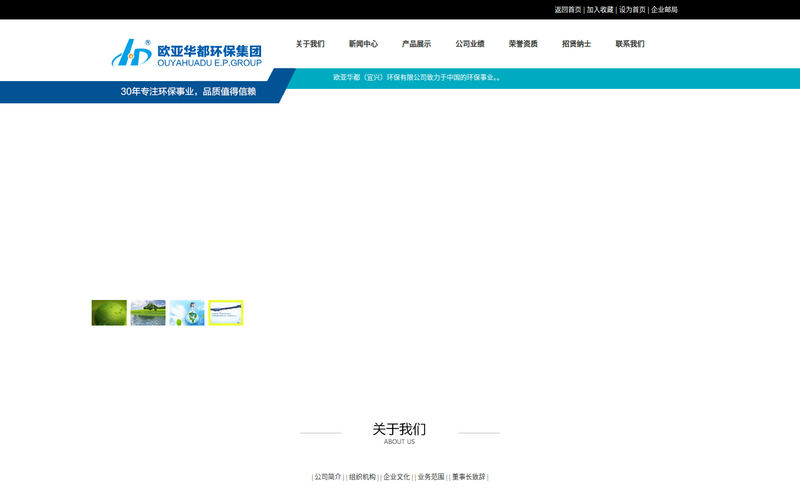Open the 公司业绩 navigation menu
Viewport: 800px width, 500px height.
click(470, 44)
